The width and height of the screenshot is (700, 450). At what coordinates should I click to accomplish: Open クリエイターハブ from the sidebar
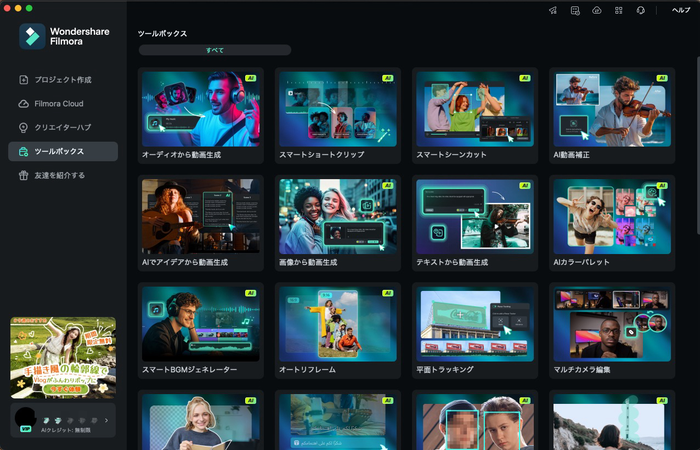point(62,127)
